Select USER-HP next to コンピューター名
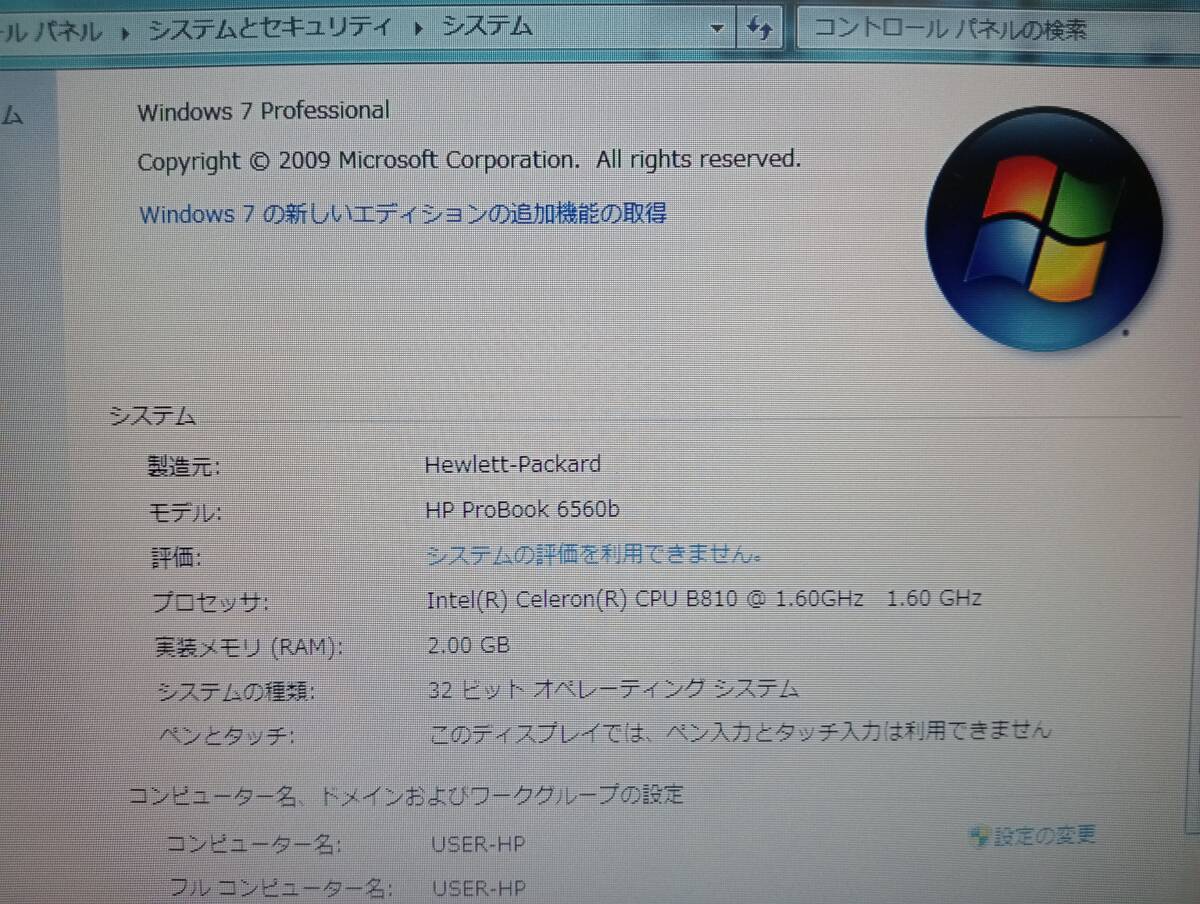The width and height of the screenshot is (1200, 904). (x=478, y=844)
